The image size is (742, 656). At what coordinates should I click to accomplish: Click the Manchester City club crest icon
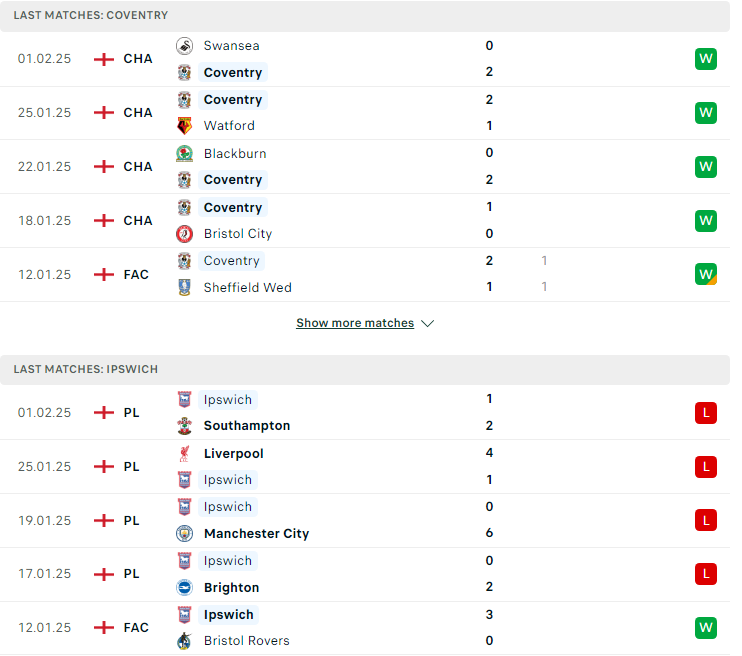pyautogui.click(x=184, y=534)
